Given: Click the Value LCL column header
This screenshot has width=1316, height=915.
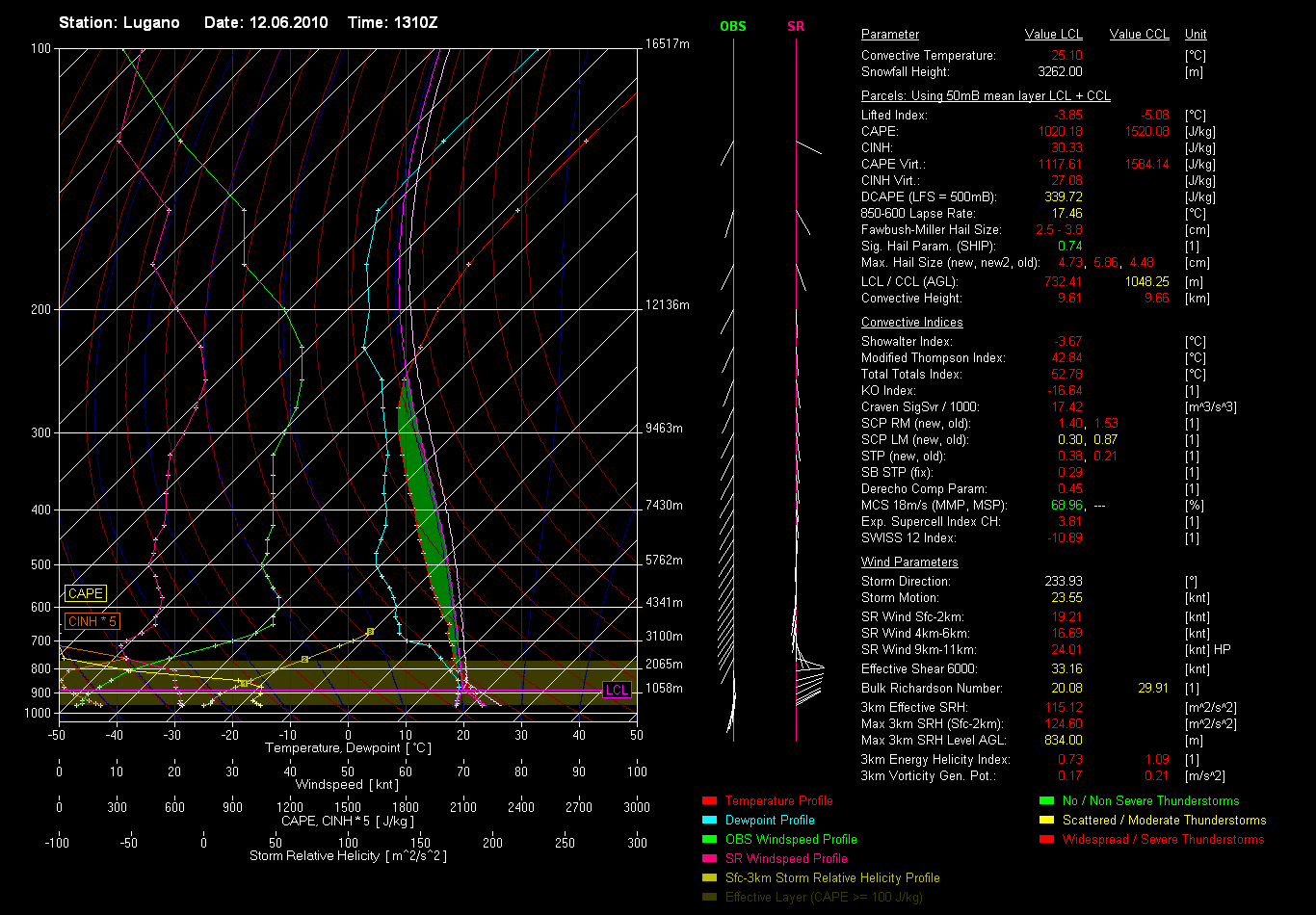Looking at the screenshot, I should (1054, 35).
